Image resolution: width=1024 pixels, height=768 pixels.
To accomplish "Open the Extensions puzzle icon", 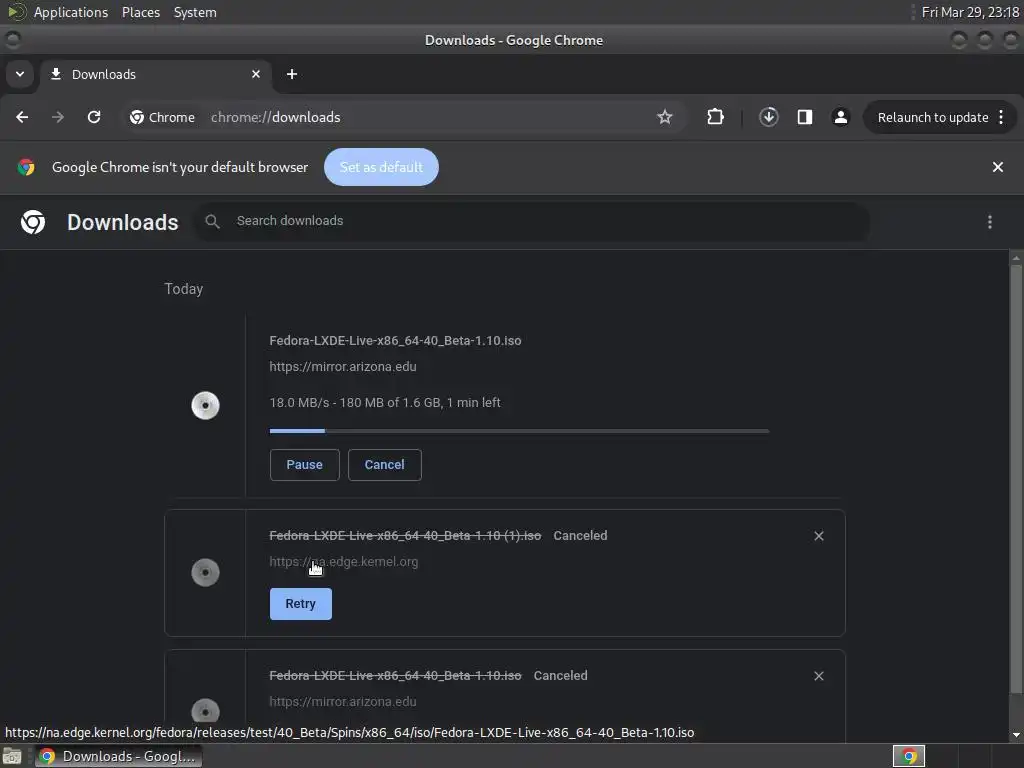I will pos(715,117).
